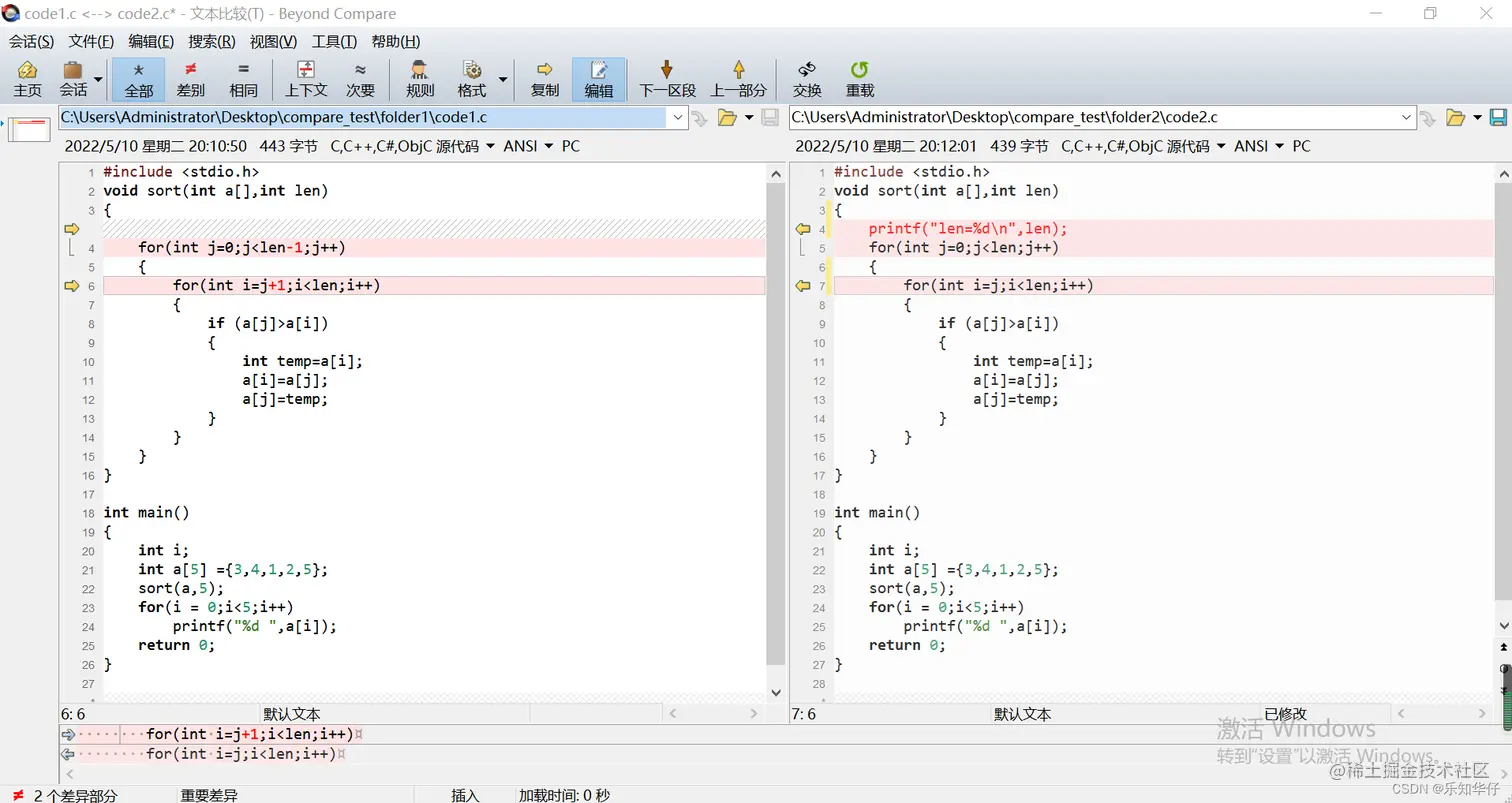1512x803 pixels.
Task: Open the 工具(T) menu
Action: point(334,41)
